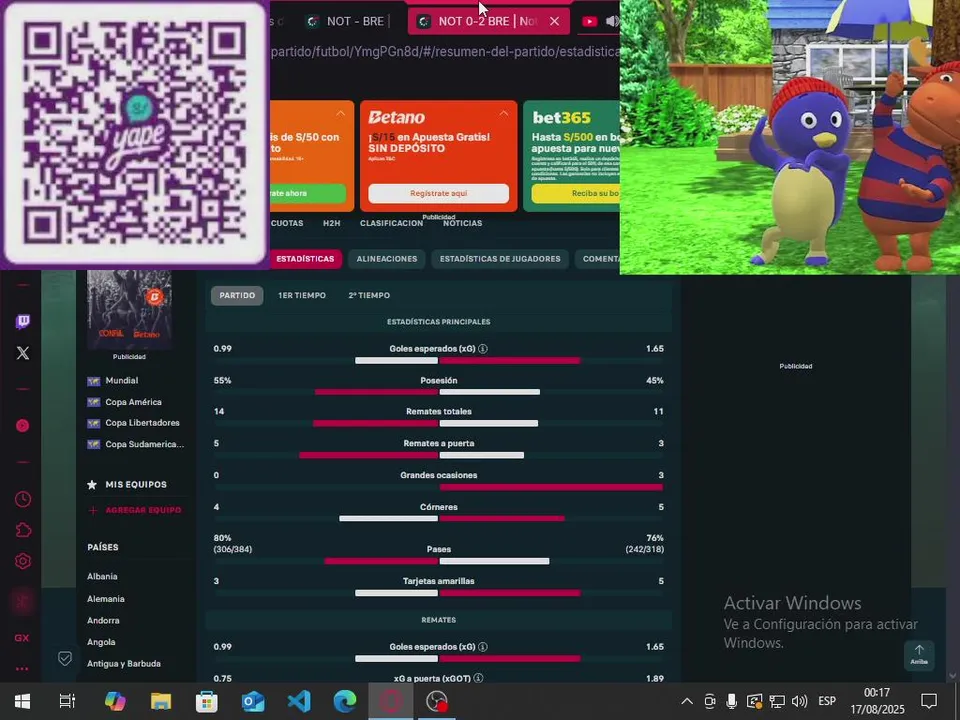Show 2º TIEMPO statistics
The image size is (960, 720).
click(x=369, y=295)
